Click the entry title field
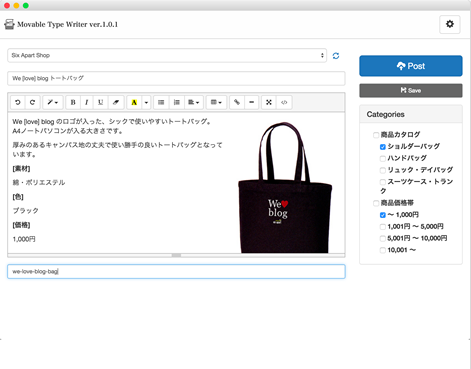 pyautogui.click(x=176, y=78)
